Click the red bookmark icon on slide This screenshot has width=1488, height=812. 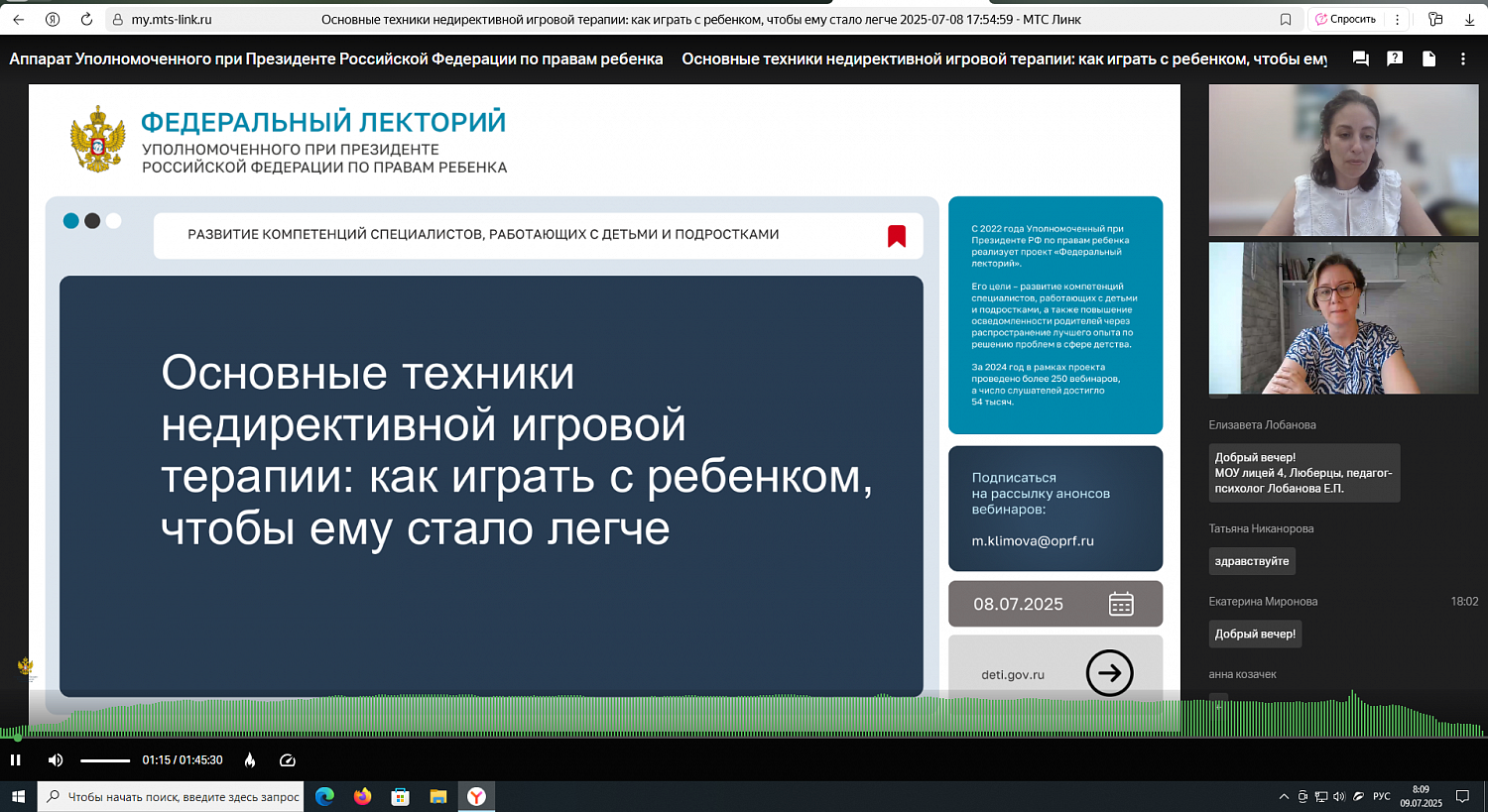click(897, 235)
